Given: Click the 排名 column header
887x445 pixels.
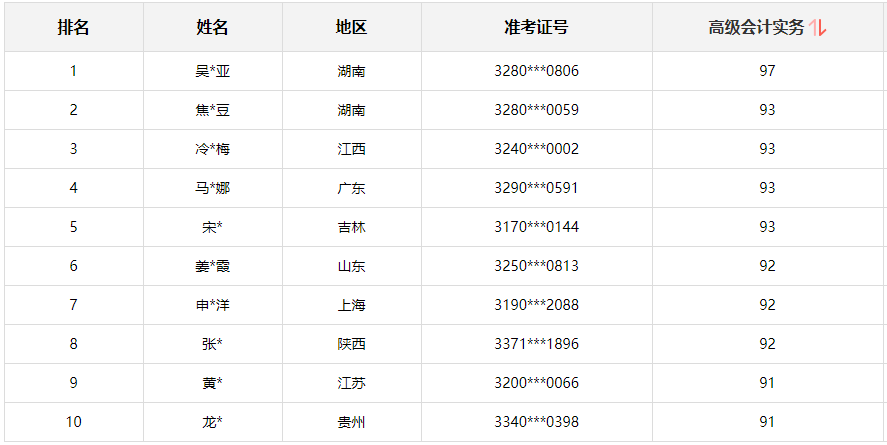Looking at the screenshot, I should (x=73, y=28).
